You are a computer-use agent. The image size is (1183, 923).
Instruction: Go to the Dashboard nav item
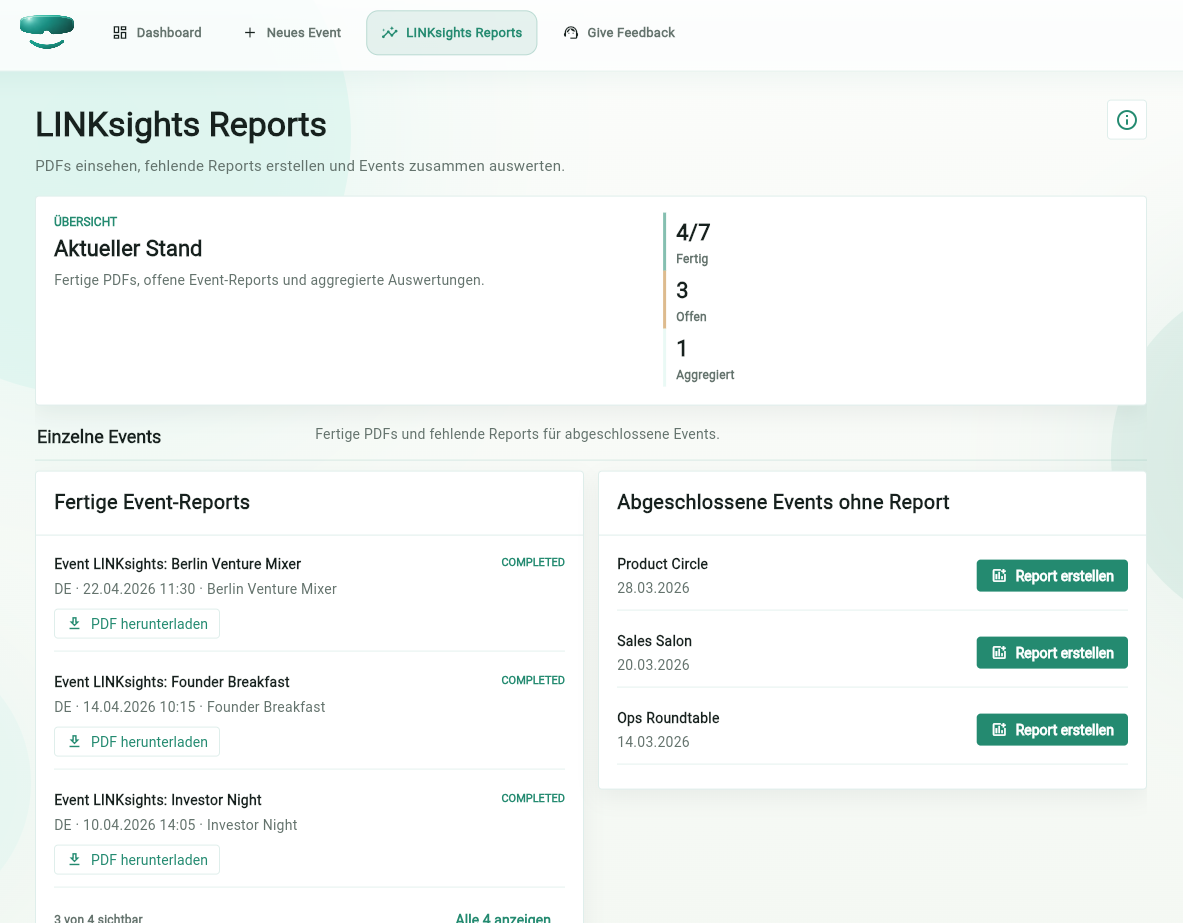coord(158,32)
